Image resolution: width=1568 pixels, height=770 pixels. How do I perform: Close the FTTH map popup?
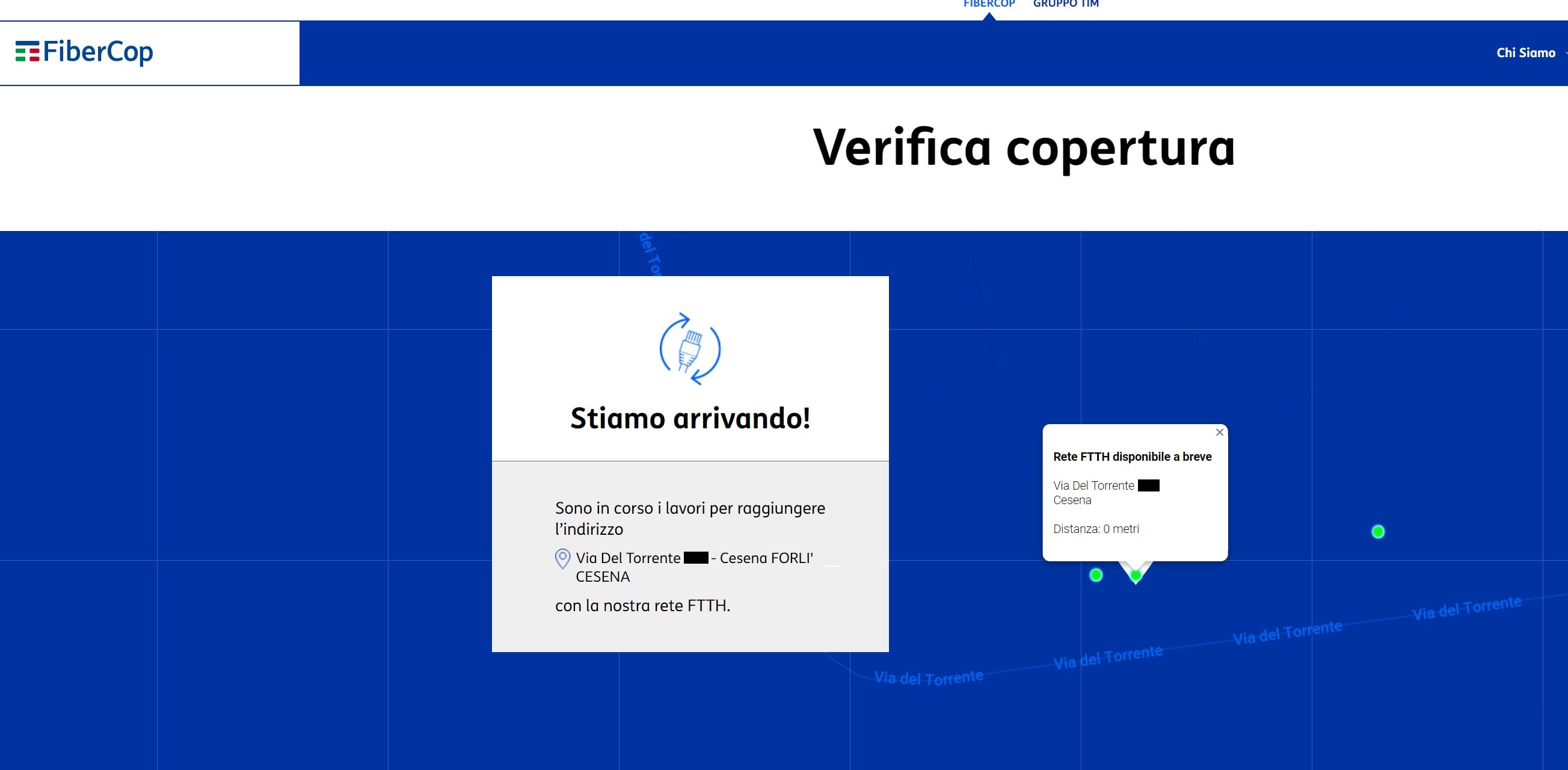pyautogui.click(x=1219, y=432)
